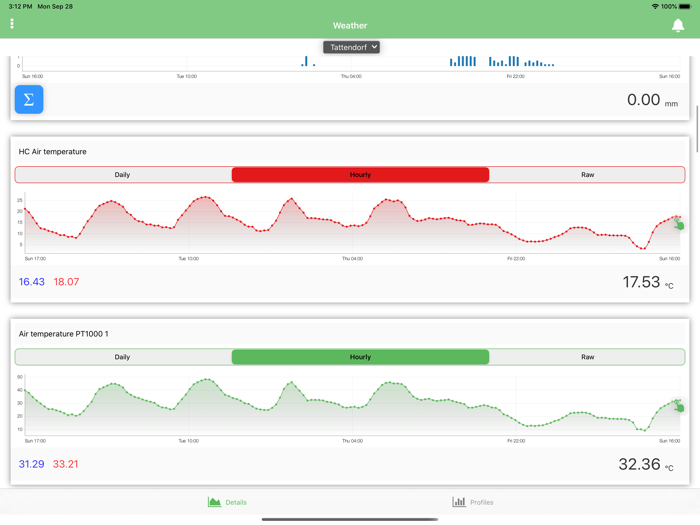
Task: Switch HC Air temperature to Raw
Action: pyautogui.click(x=587, y=175)
